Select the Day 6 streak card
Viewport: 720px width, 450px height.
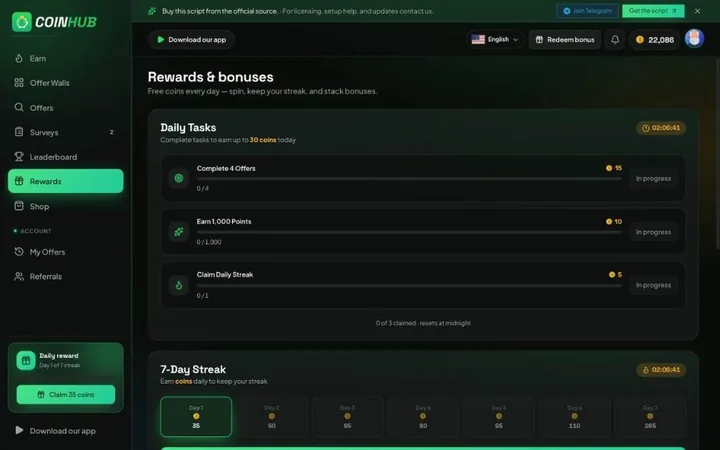pyautogui.click(x=574, y=416)
